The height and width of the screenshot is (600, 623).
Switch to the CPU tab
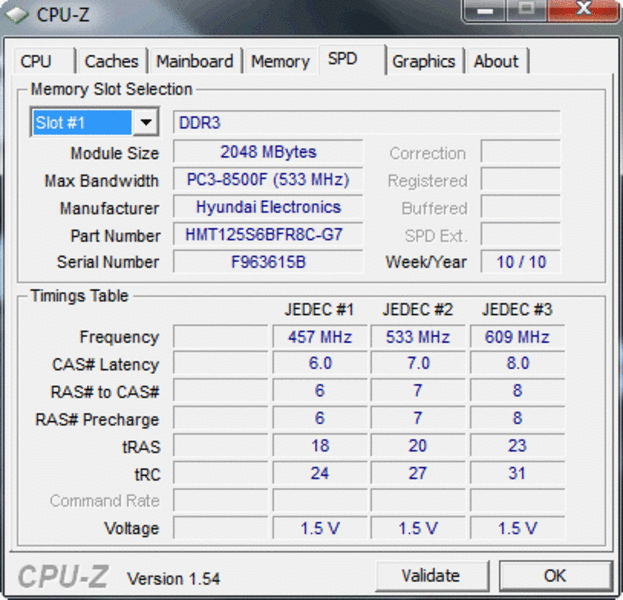pyautogui.click(x=44, y=61)
